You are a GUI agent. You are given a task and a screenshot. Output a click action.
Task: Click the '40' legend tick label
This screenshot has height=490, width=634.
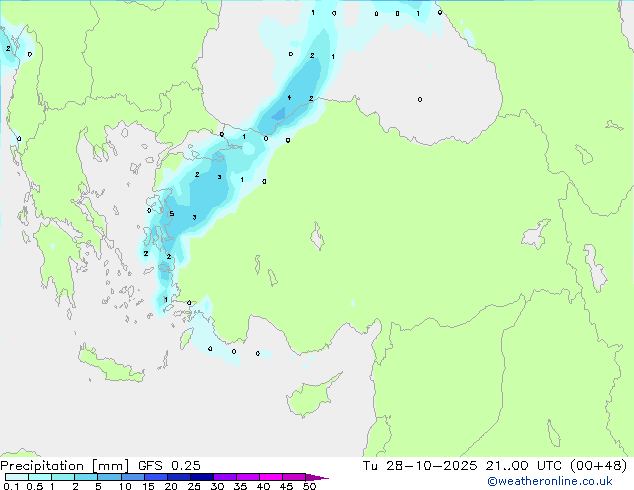pos(263,486)
